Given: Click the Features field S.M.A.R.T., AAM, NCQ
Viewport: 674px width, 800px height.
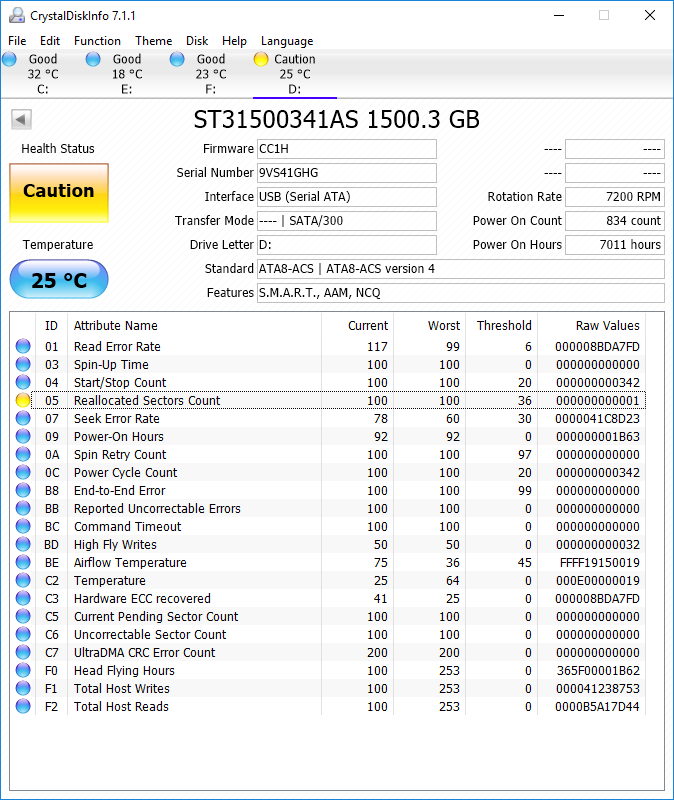Looking at the screenshot, I should pyautogui.click(x=461, y=293).
